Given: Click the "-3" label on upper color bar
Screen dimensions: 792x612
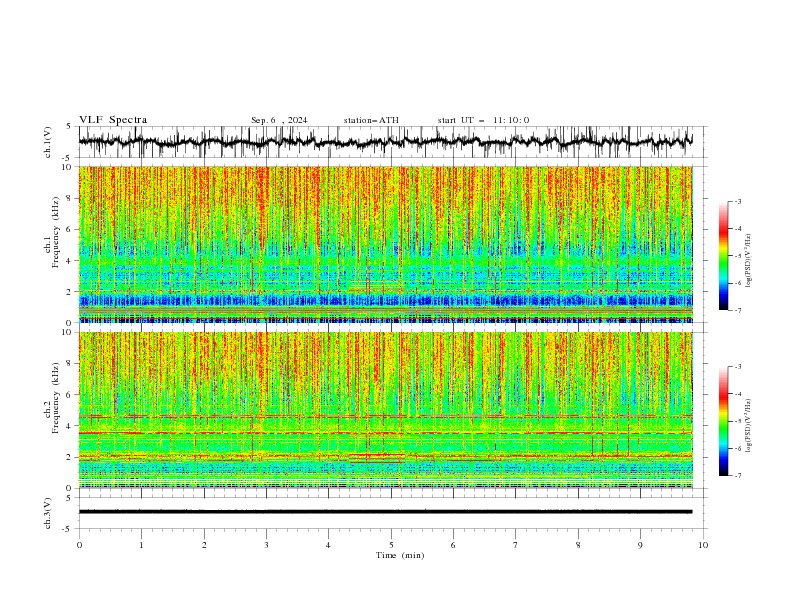Looking at the screenshot, I should (737, 201).
